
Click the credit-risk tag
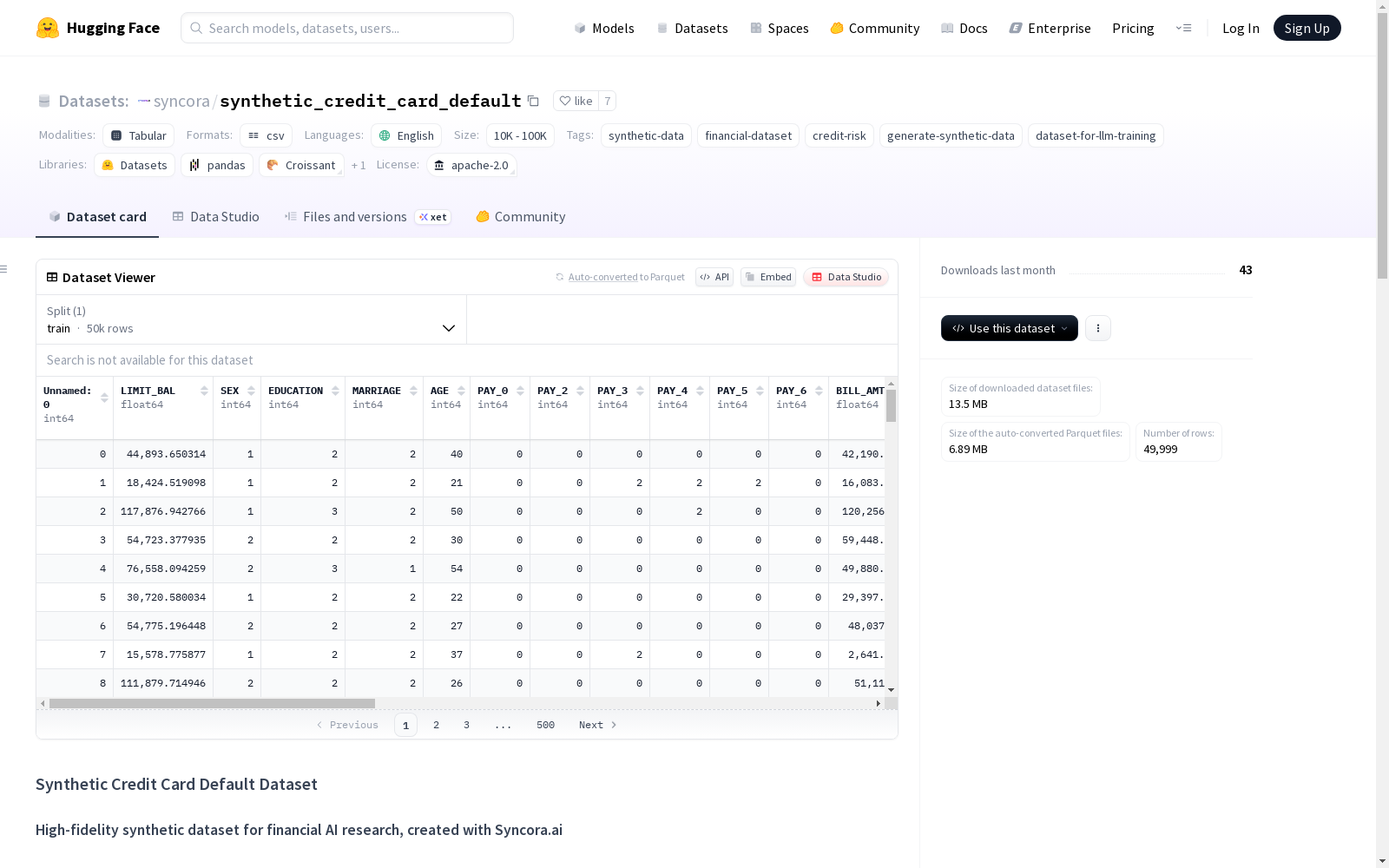[x=839, y=135]
